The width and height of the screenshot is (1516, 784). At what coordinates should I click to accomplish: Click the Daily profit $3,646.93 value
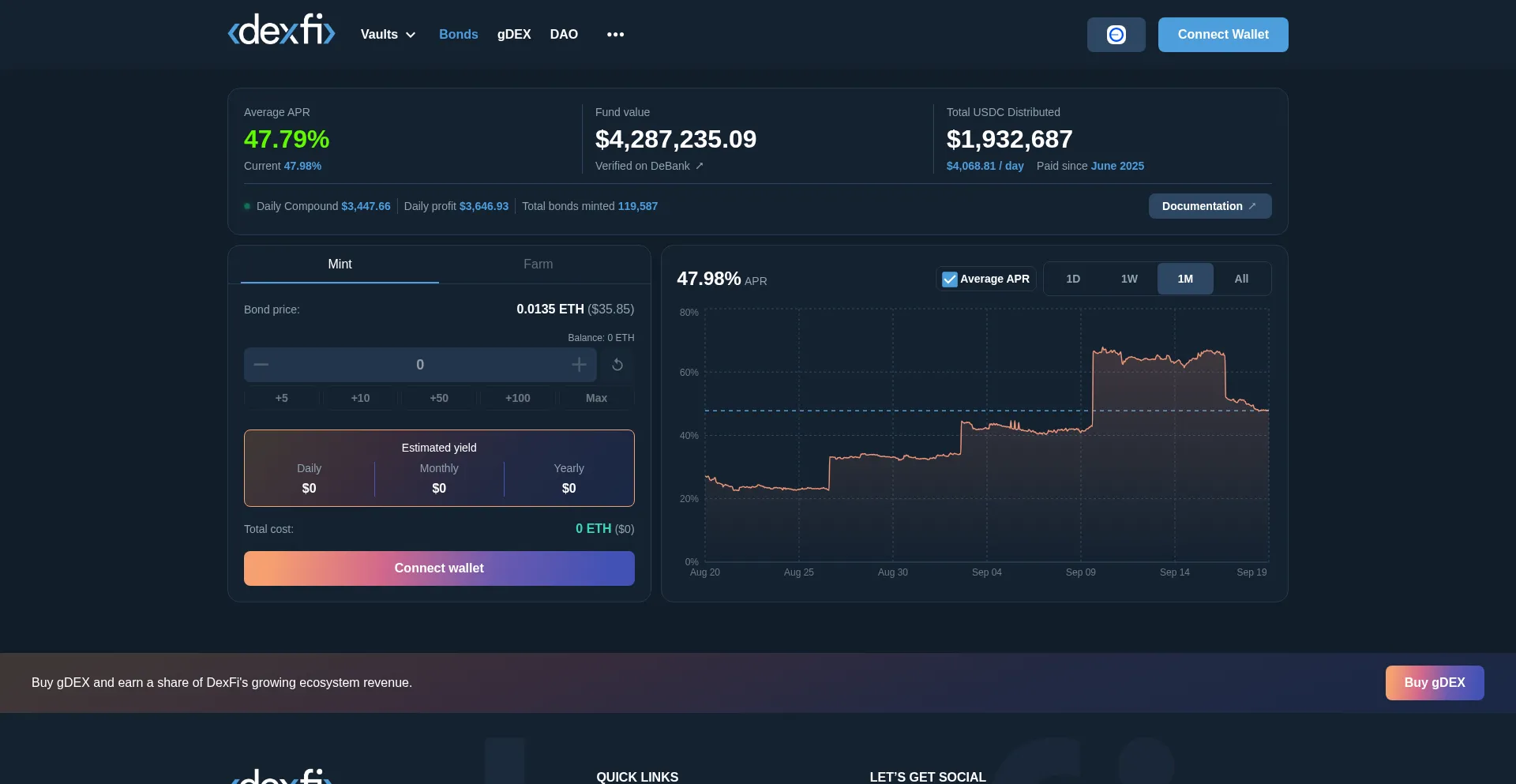[484, 206]
